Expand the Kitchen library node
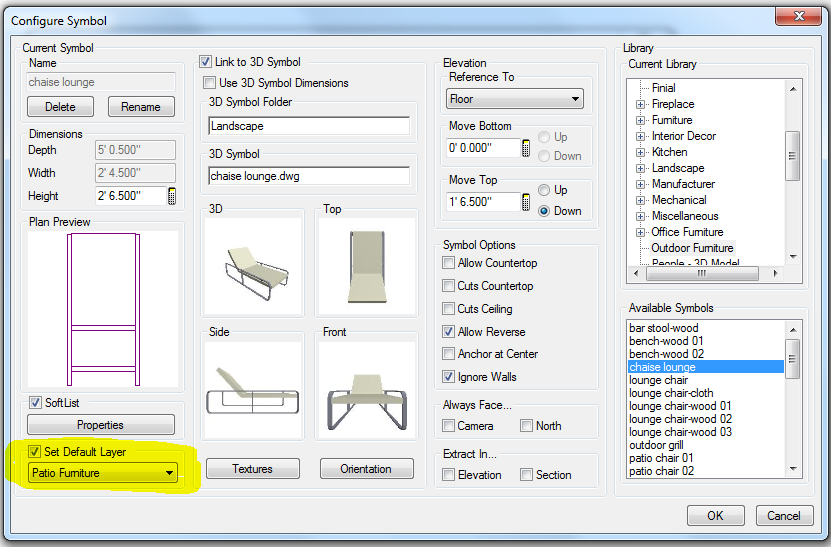Image resolution: width=831 pixels, height=547 pixels. coord(640,152)
